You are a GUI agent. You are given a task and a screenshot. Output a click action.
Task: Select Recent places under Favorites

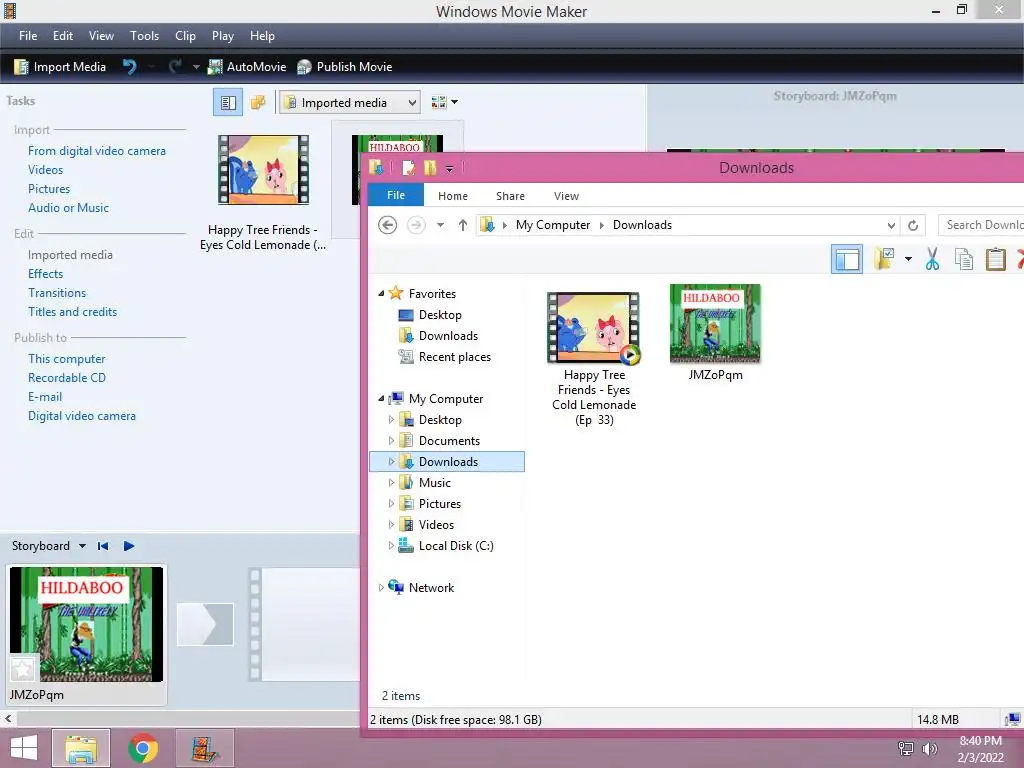455,357
